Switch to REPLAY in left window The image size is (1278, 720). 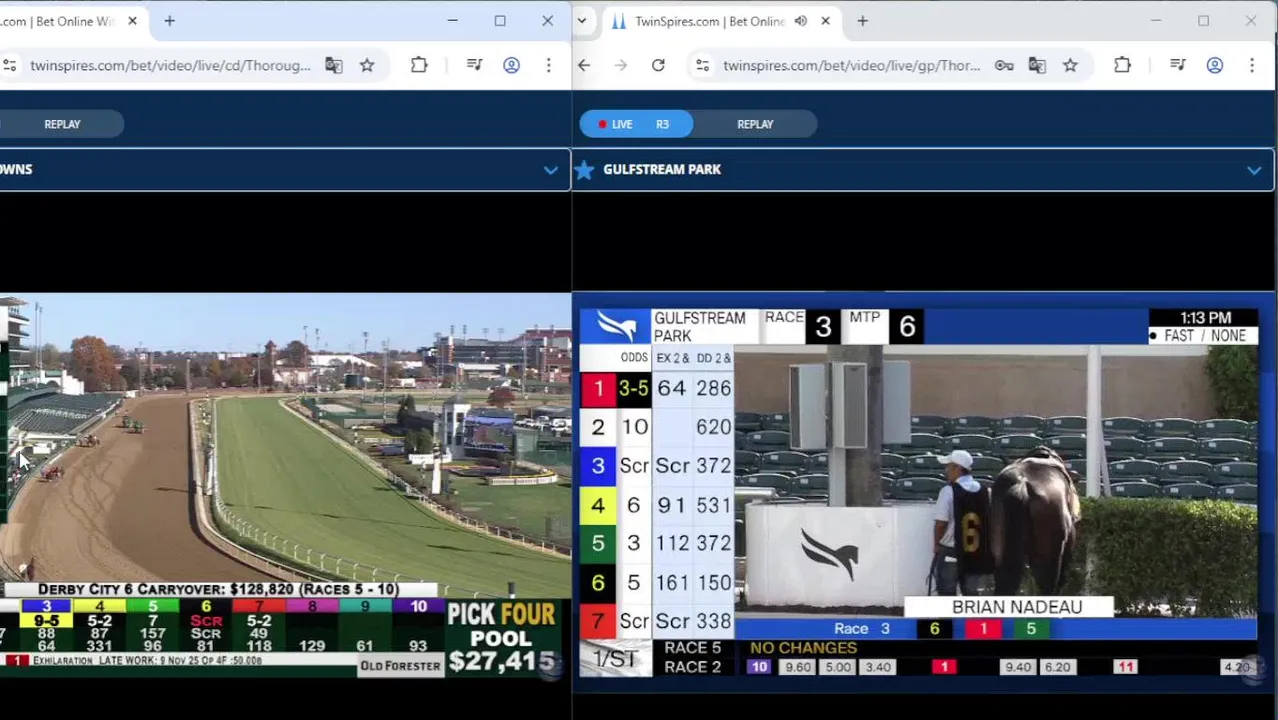tap(62, 124)
